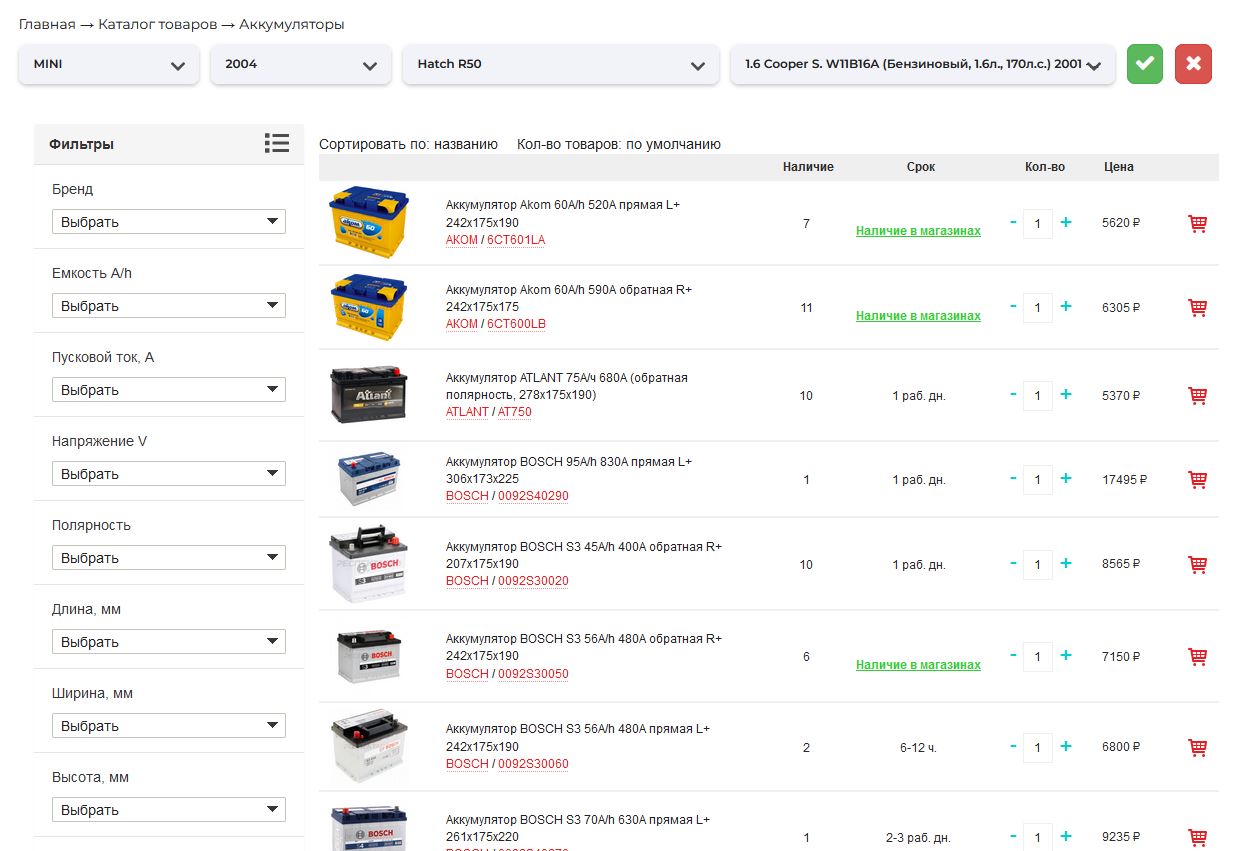Expand the Бренд filter dropdown
Screen dimensions: 1254x851
(169, 222)
